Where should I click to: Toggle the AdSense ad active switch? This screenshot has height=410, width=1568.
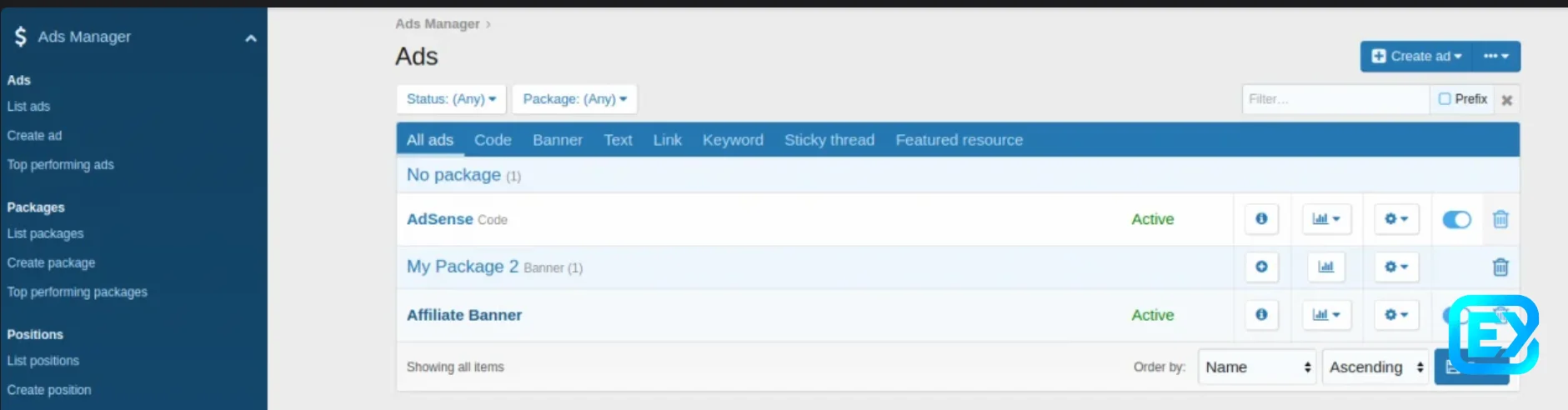tap(1456, 219)
